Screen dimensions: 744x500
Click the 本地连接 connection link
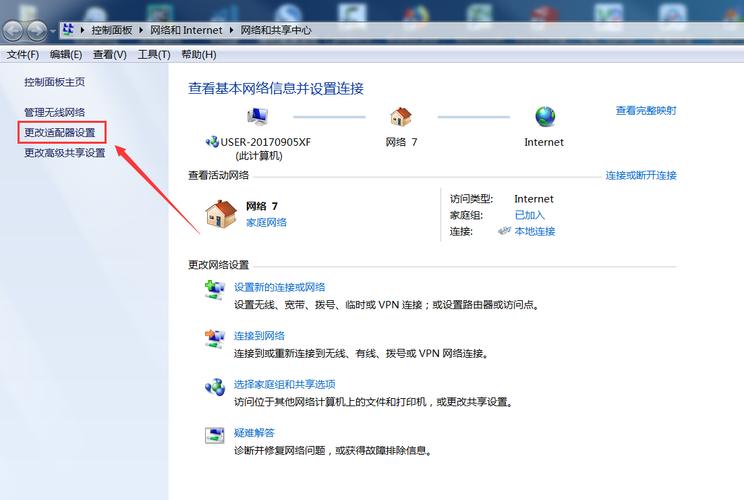(535, 231)
